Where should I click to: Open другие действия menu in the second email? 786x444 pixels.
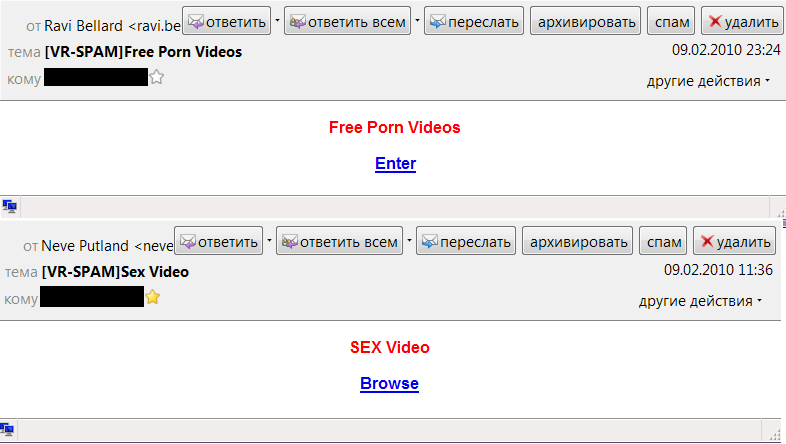(700, 301)
